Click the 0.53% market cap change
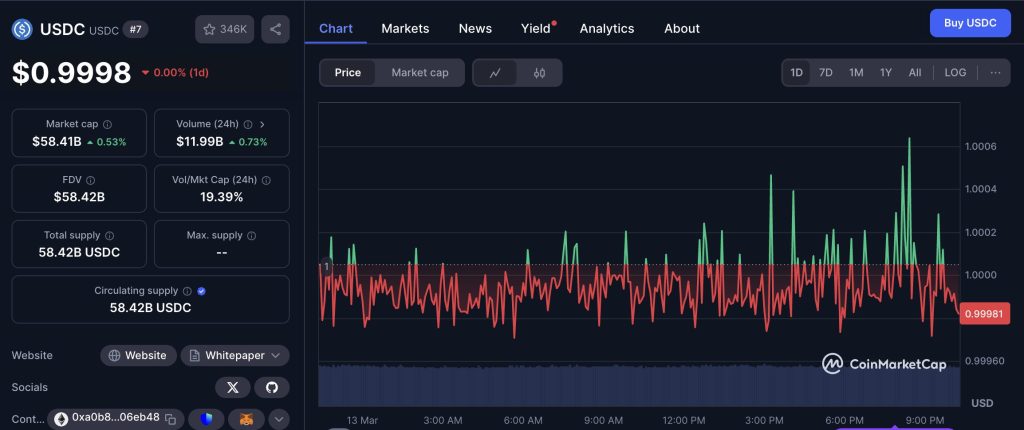 106,142
